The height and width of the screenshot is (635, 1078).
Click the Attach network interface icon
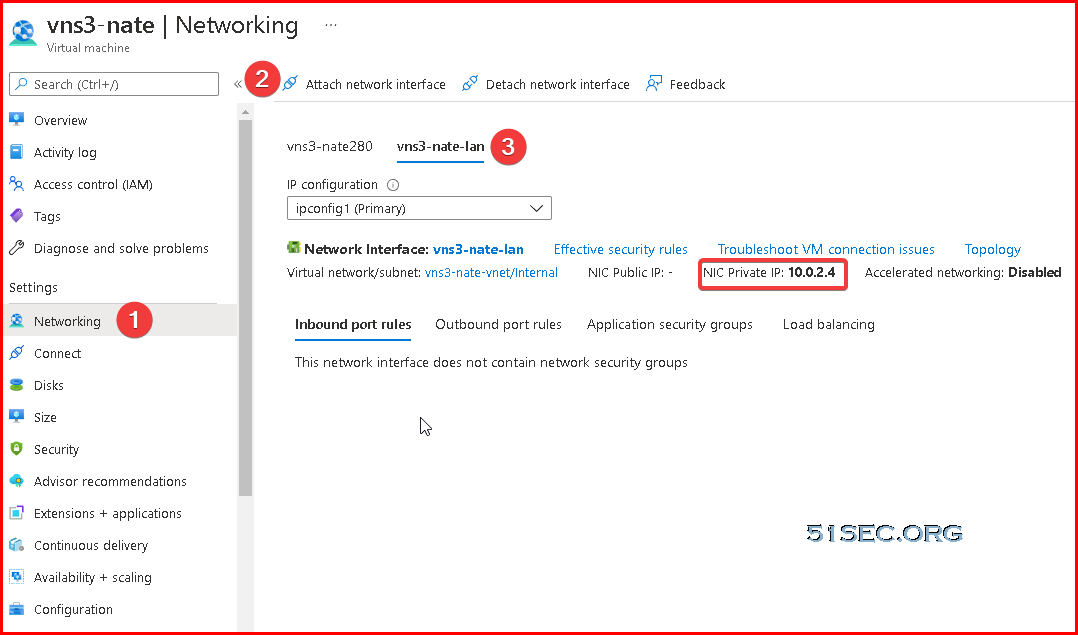[x=290, y=84]
